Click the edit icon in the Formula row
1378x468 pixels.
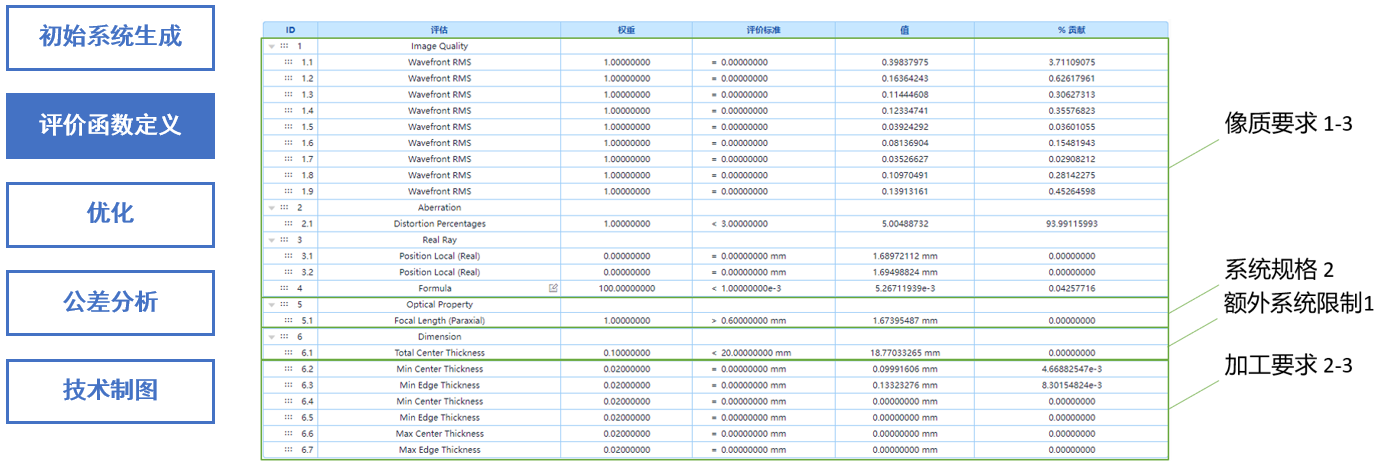tap(553, 288)
